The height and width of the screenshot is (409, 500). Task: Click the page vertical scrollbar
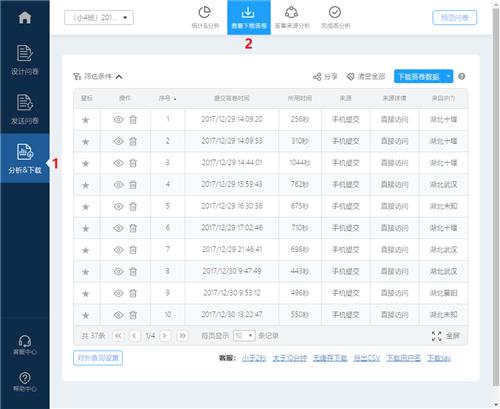point(496,197)
